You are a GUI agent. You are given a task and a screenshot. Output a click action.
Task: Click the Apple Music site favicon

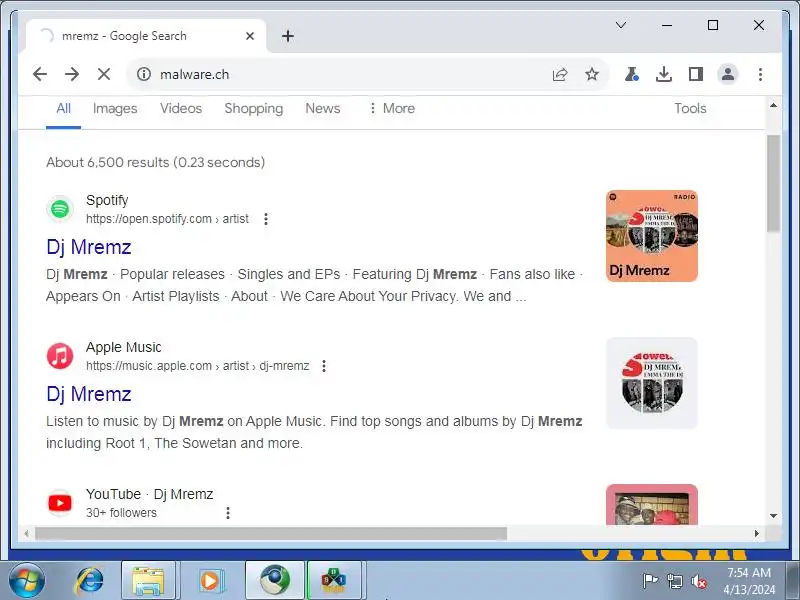pyautogui.click(x=60, y=356)
